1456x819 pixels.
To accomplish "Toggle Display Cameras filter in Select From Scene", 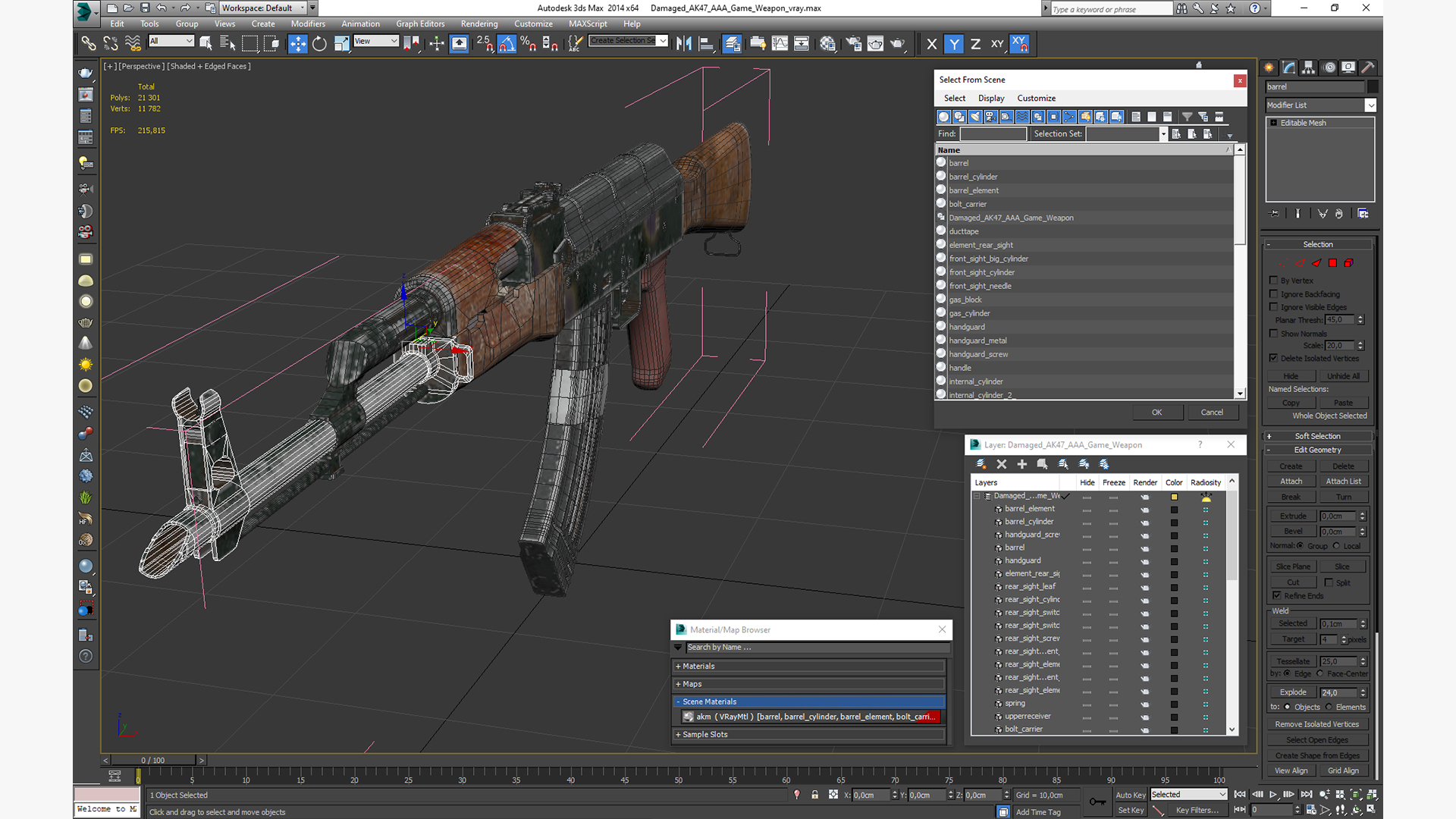I will point(990,117).
